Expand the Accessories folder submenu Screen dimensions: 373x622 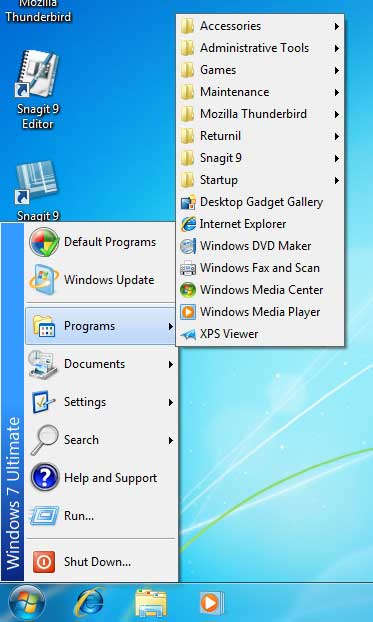[x=260, y=26]
